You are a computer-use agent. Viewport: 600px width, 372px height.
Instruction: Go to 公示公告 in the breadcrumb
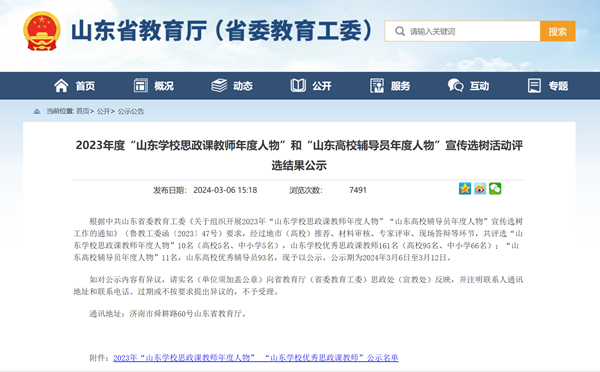(131, 111)
